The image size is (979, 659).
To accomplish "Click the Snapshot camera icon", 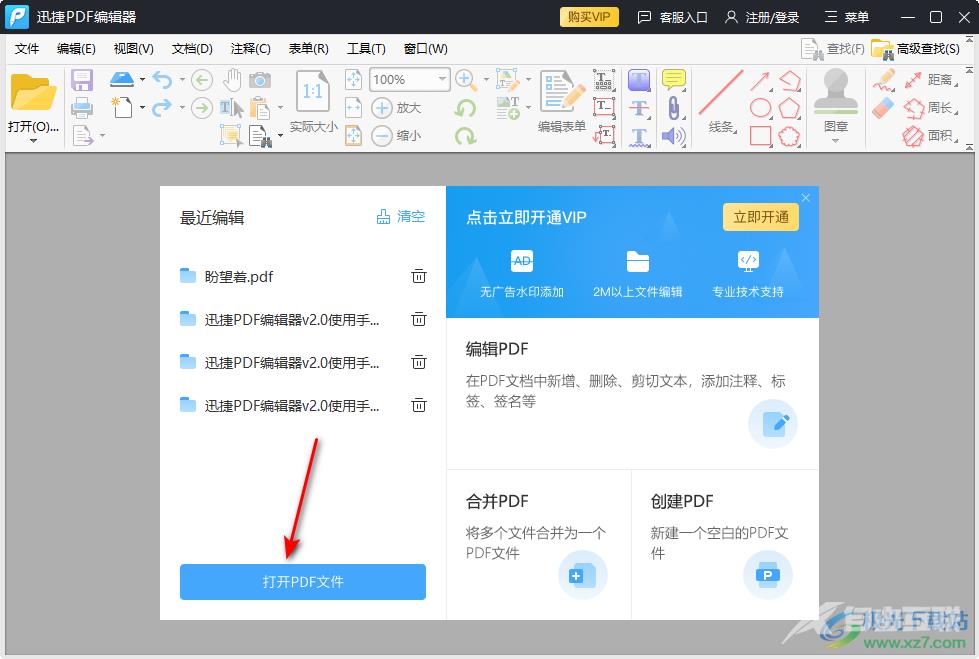I will pyautogui.click(x=260, y=80).
